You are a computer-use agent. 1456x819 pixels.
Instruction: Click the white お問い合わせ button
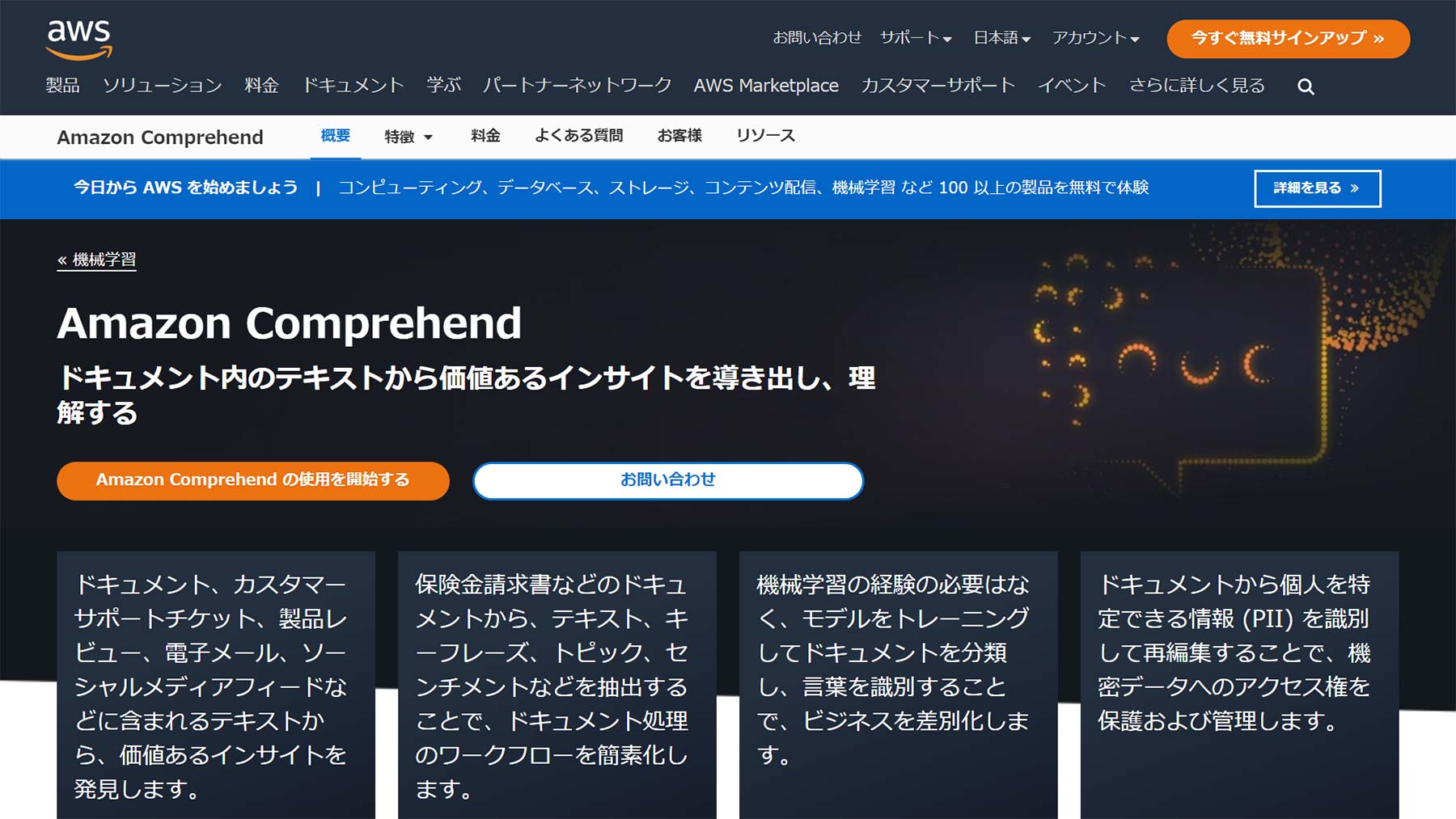click(668, 480)
